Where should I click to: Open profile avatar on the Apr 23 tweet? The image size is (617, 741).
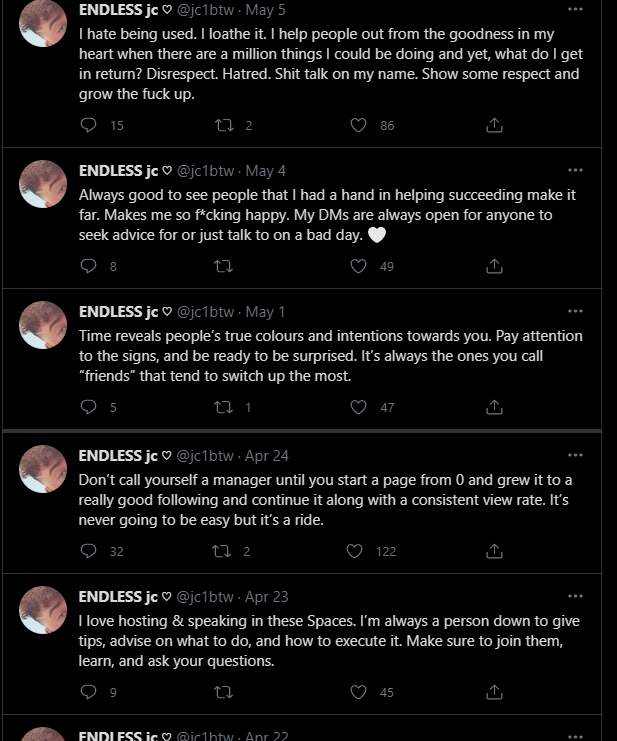(43, 611)
